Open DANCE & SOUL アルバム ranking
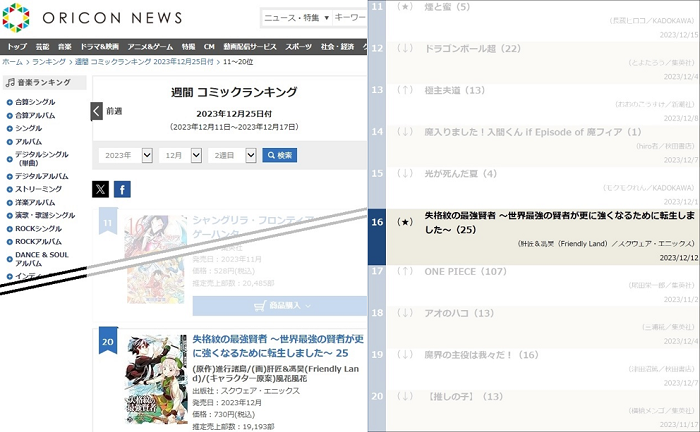The width and height of the screenshot is (700, 432). [x=42, y=259]
